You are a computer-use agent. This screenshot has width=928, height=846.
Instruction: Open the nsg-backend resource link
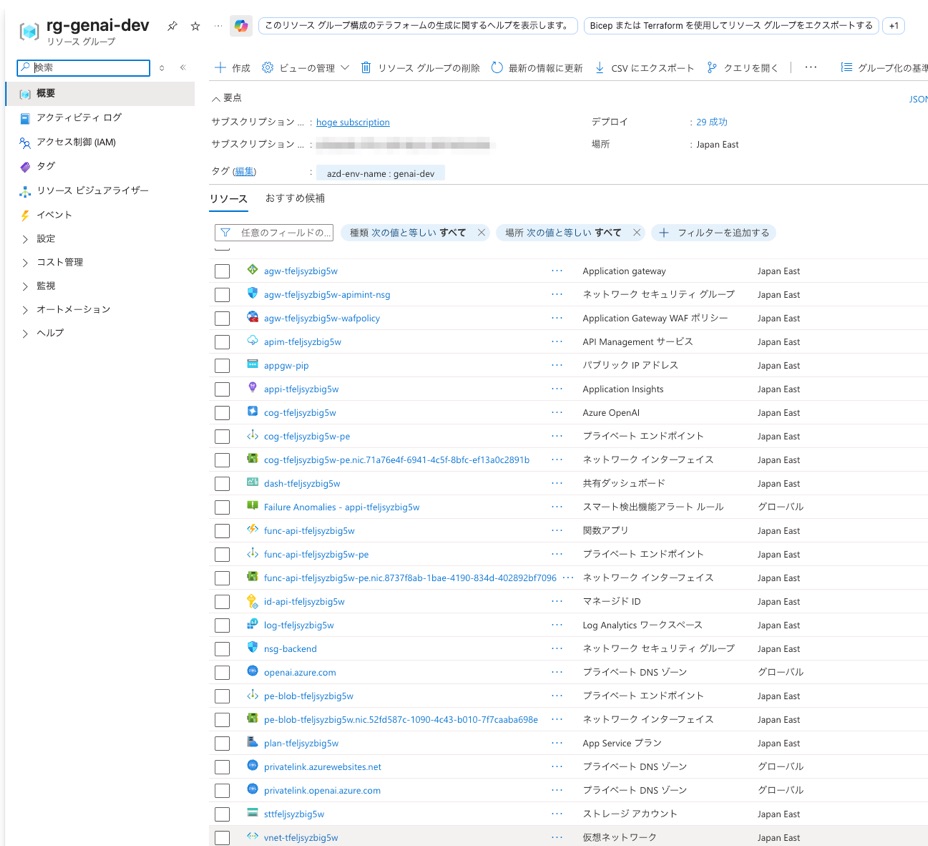coord(290,649)
